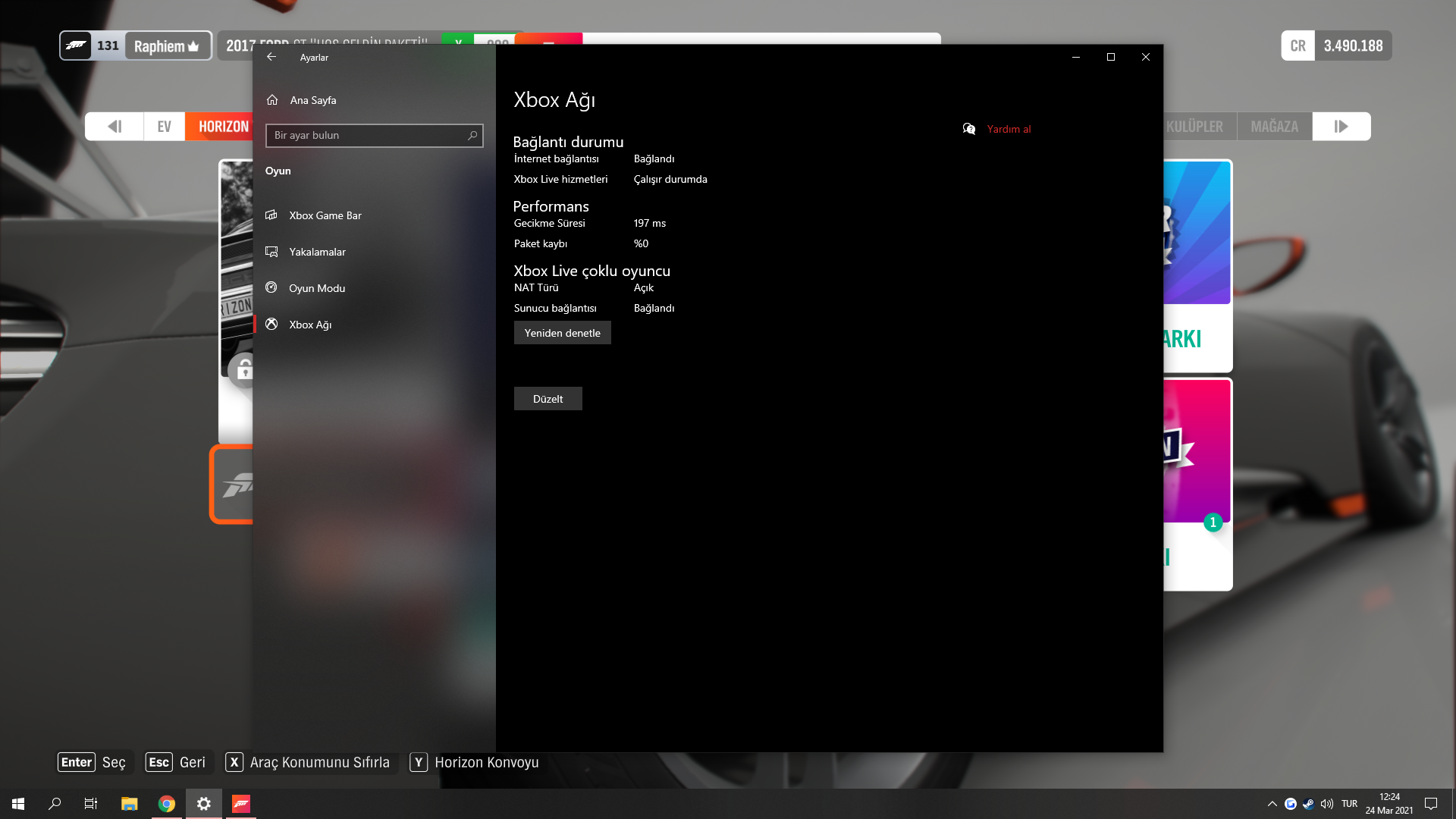Click the orange-highlighted Forza logo tile

coord(232,485)
